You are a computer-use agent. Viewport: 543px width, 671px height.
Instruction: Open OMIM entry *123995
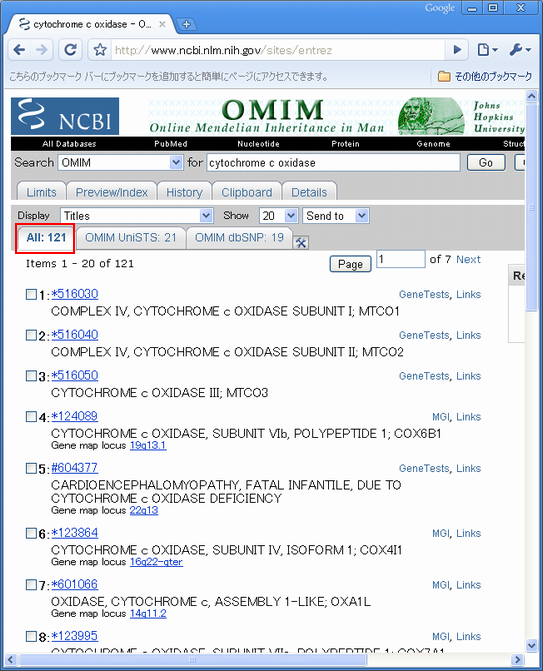tap(74, 636)
